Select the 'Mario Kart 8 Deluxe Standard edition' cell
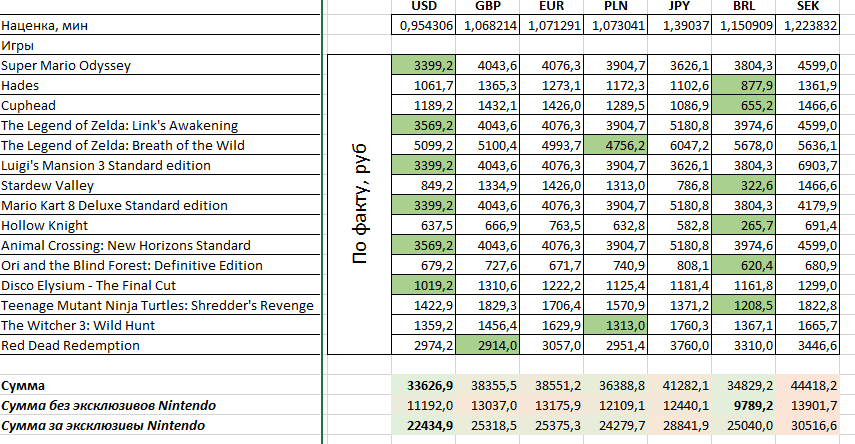855x444 pixels. [x=160, y=205]
